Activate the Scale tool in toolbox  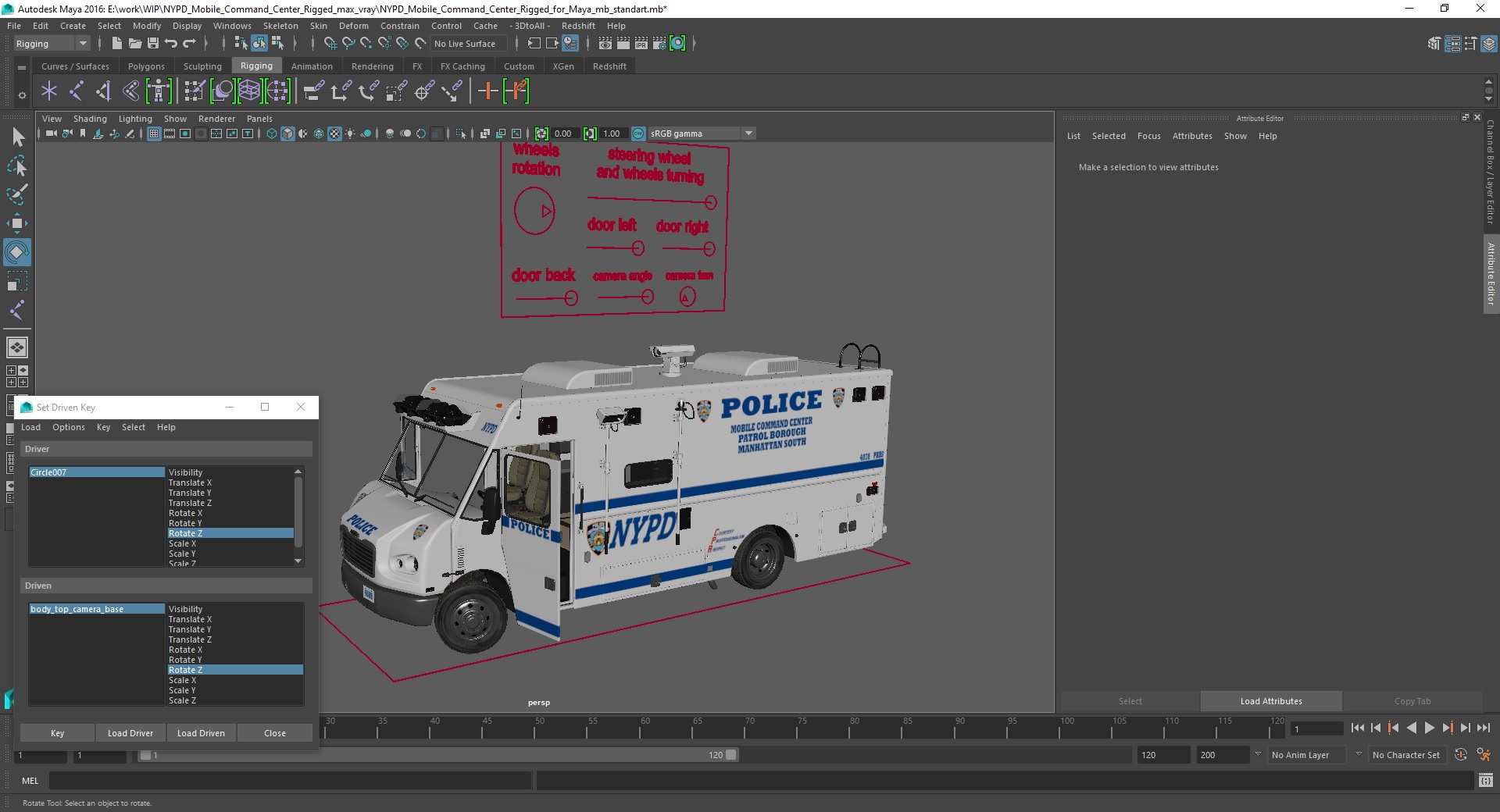click(17, 281)
